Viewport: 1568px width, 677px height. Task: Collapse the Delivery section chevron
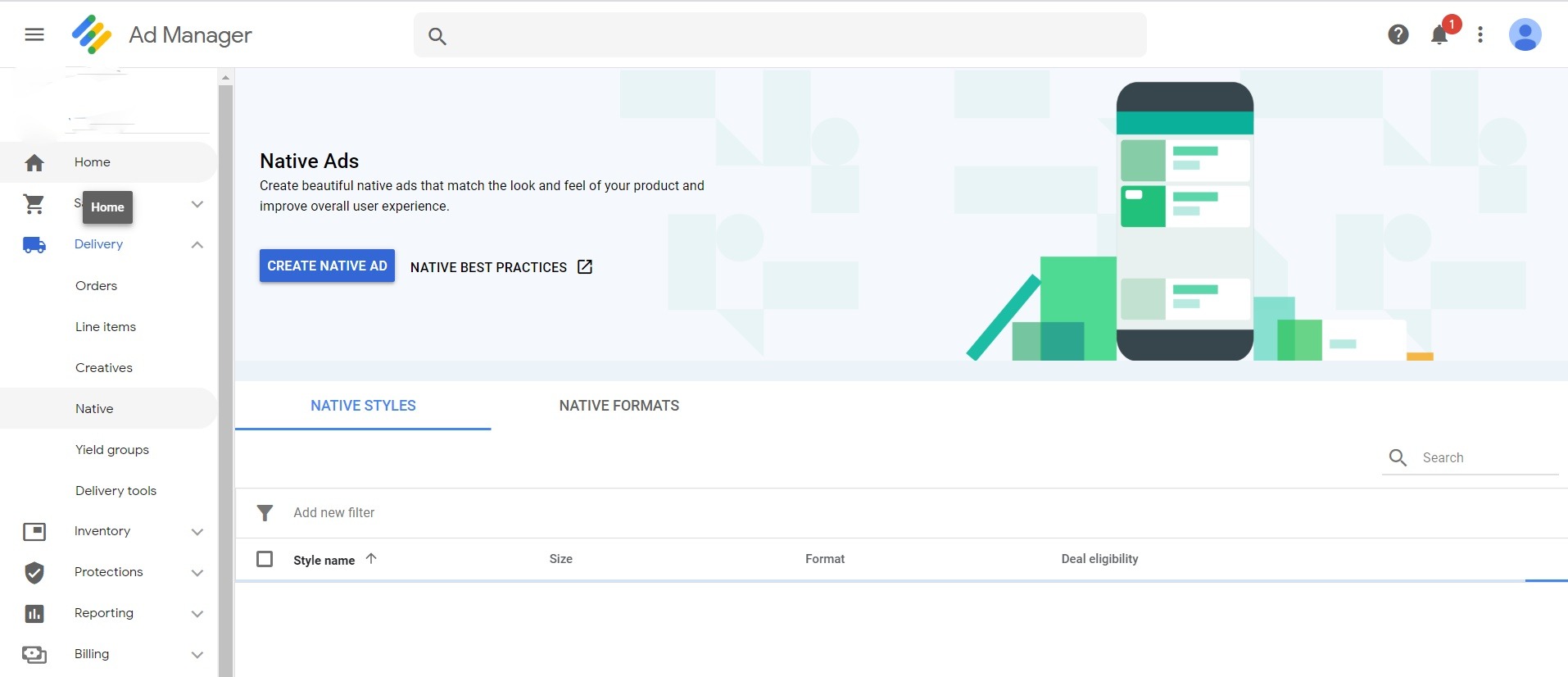pyautogui.click(x=197, y=245)
